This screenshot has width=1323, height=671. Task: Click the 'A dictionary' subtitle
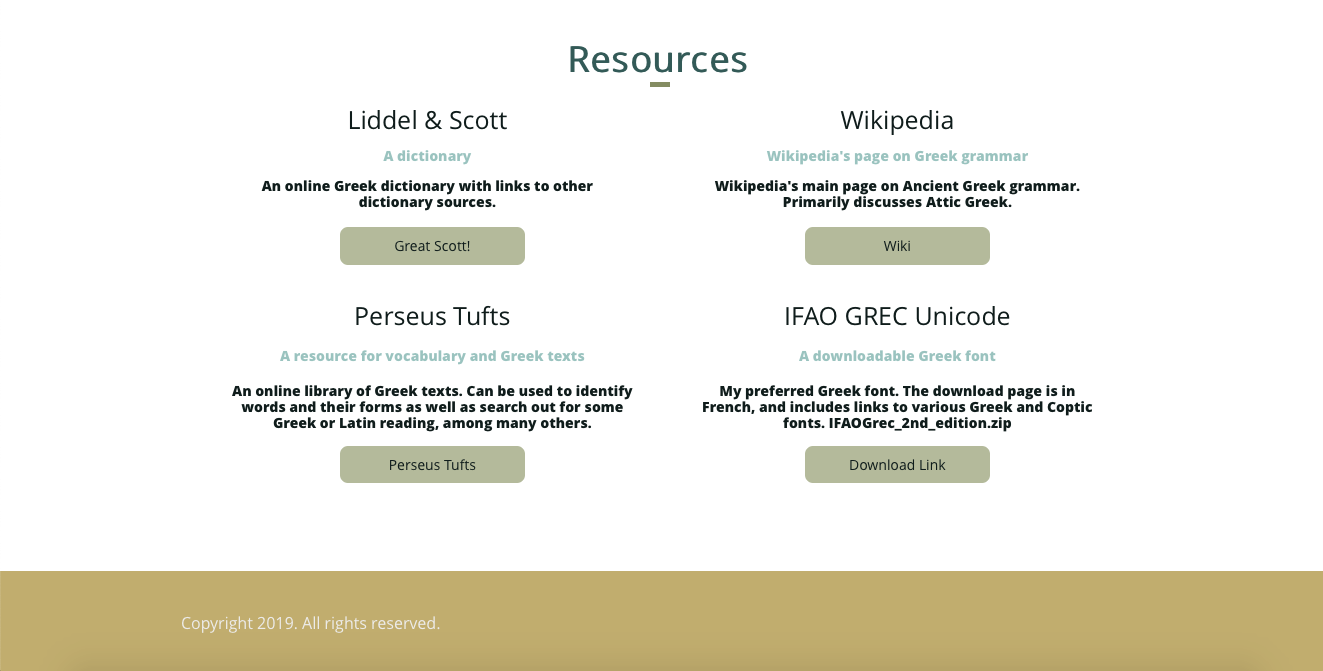[x=427, y=156]
